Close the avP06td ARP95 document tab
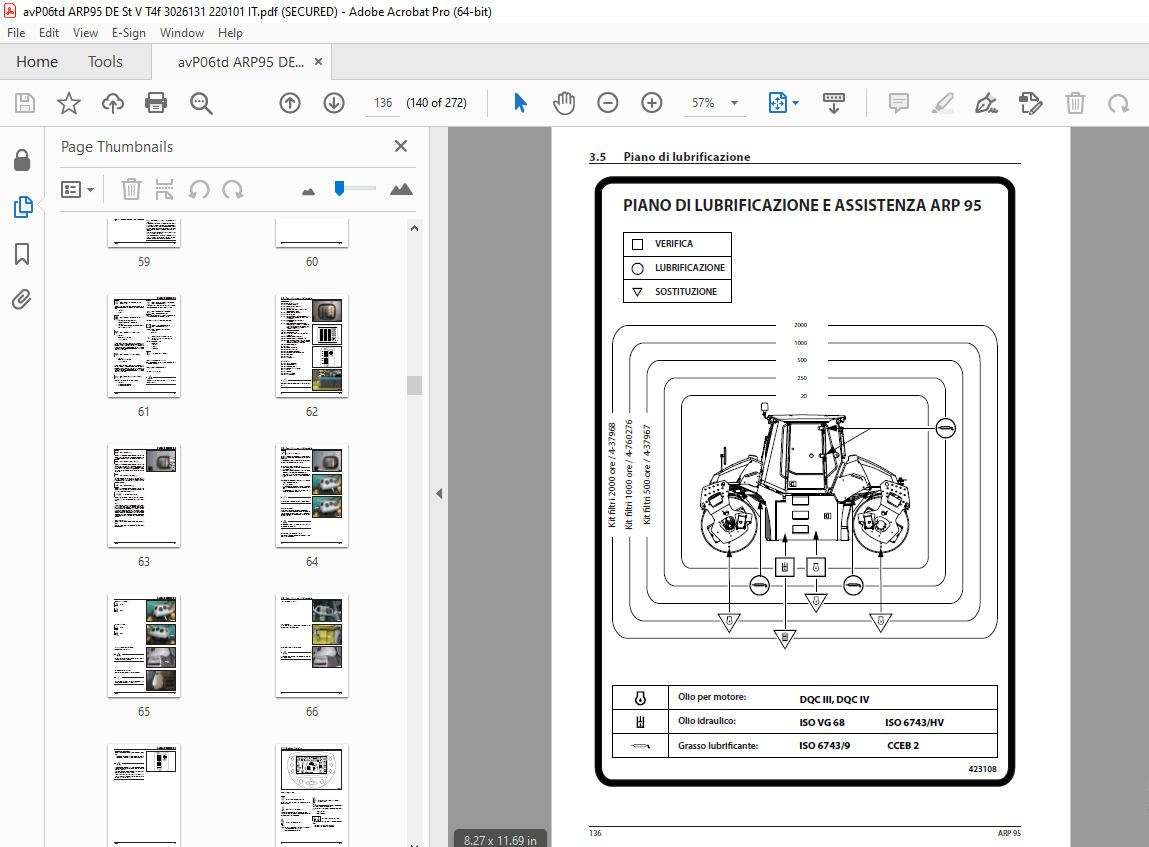Viewport: 1149px width, 847px height. (x=318, y=62)
